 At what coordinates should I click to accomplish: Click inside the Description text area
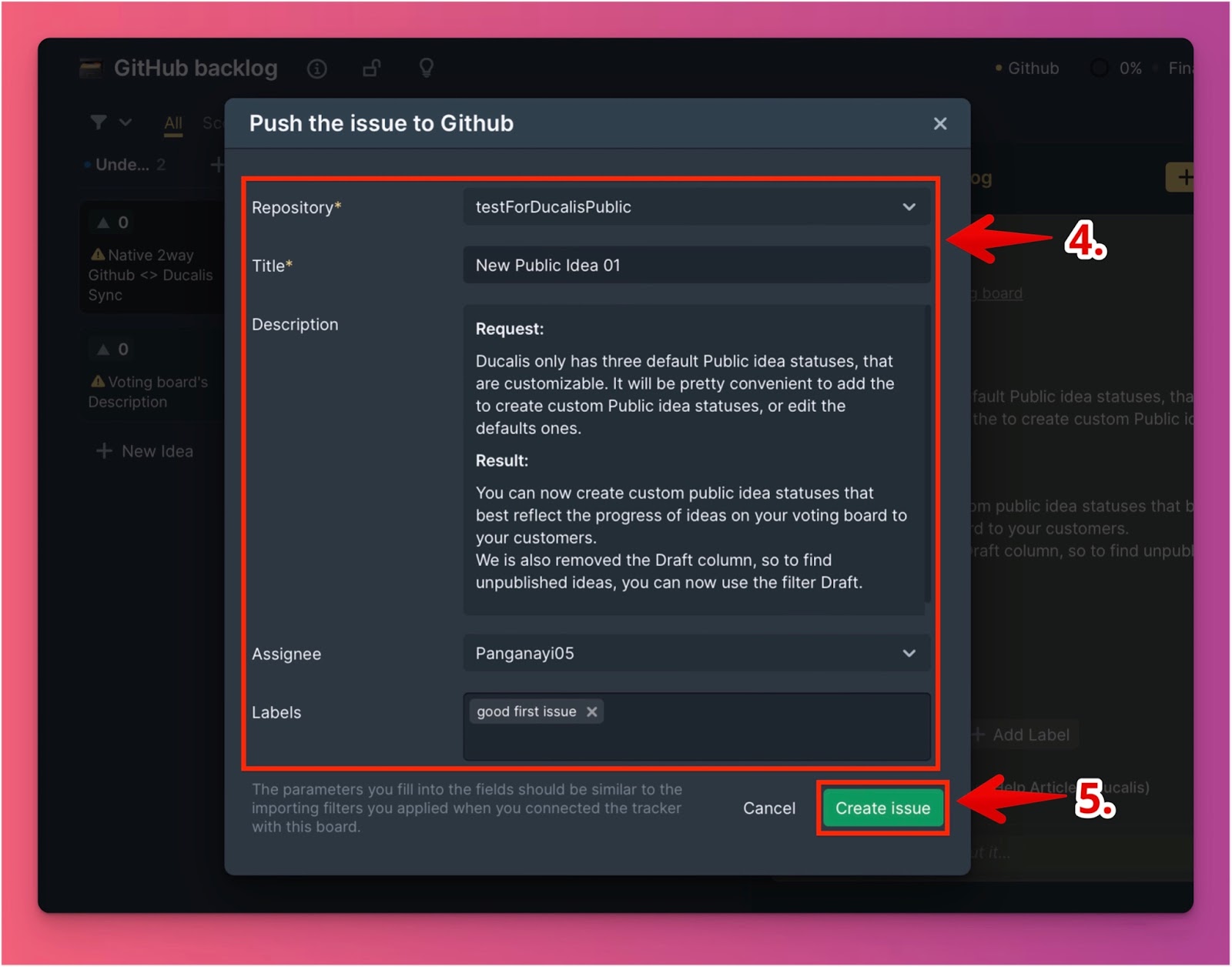(x=696, y=460)
